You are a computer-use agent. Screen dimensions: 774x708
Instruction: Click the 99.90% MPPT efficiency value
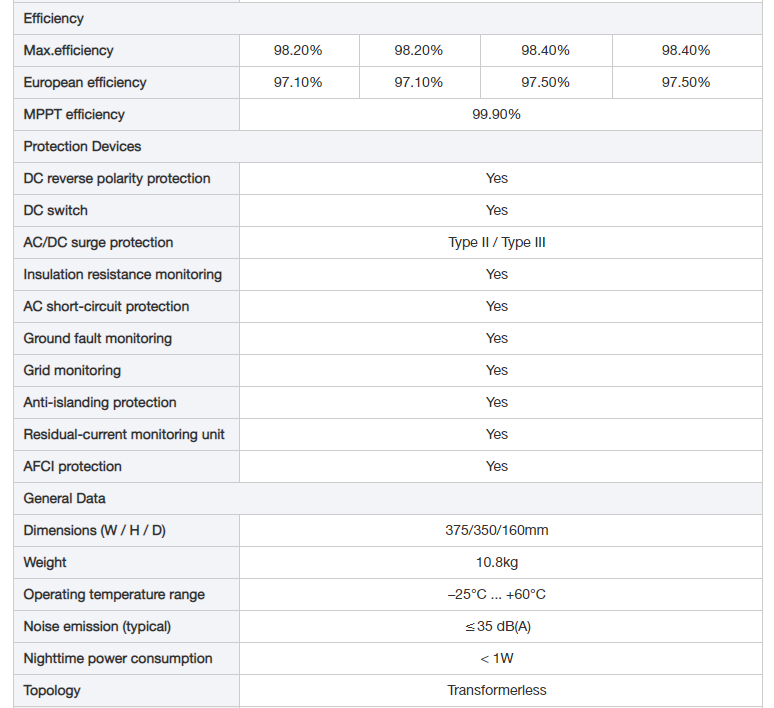pyautogui.click(x=496, y=115)
